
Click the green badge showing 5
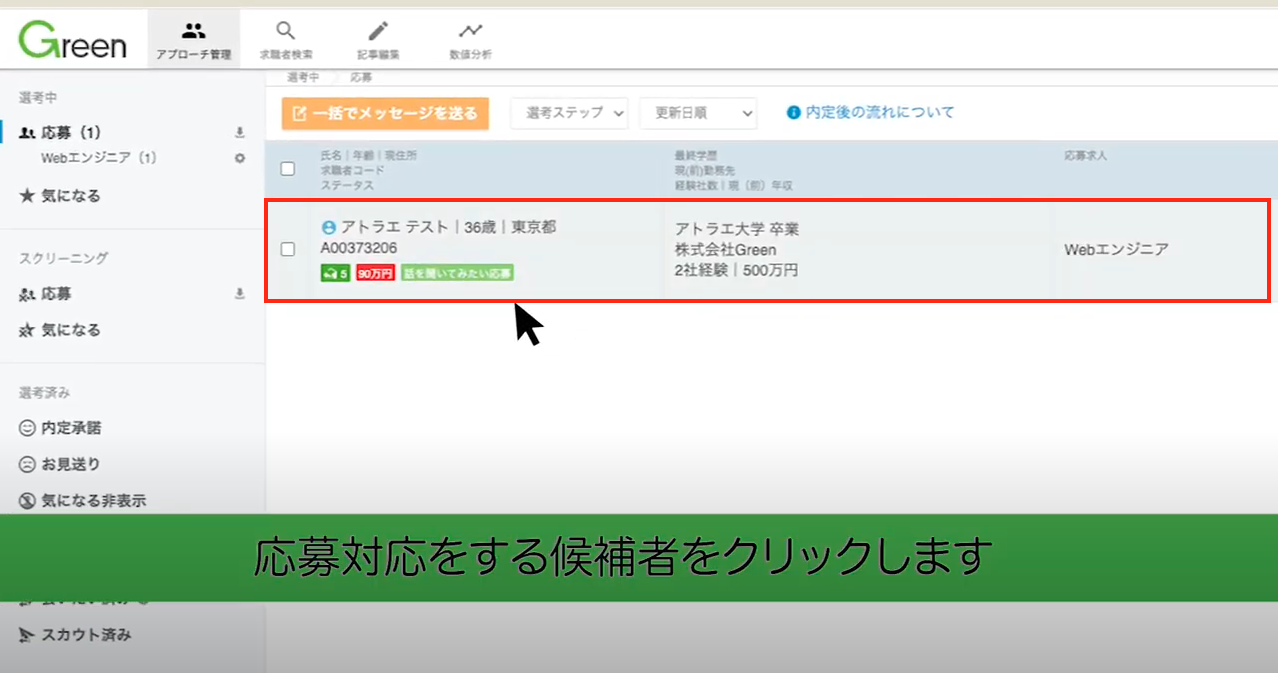335,273
